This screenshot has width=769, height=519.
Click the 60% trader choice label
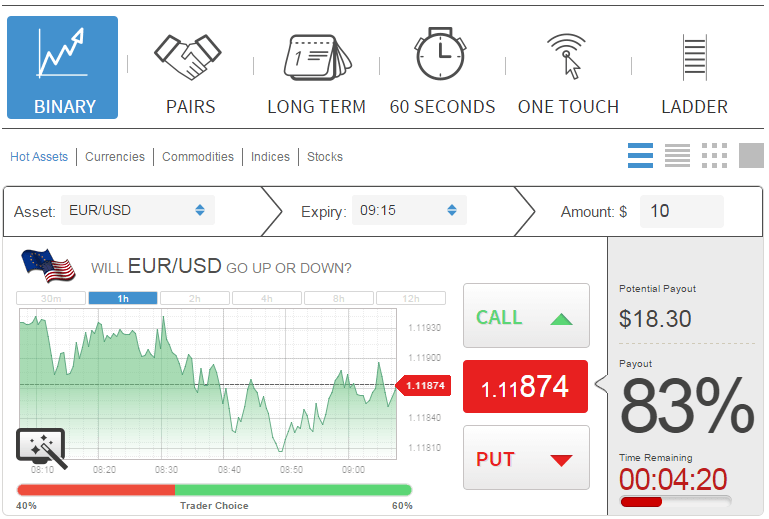click(x=402, y=506)
